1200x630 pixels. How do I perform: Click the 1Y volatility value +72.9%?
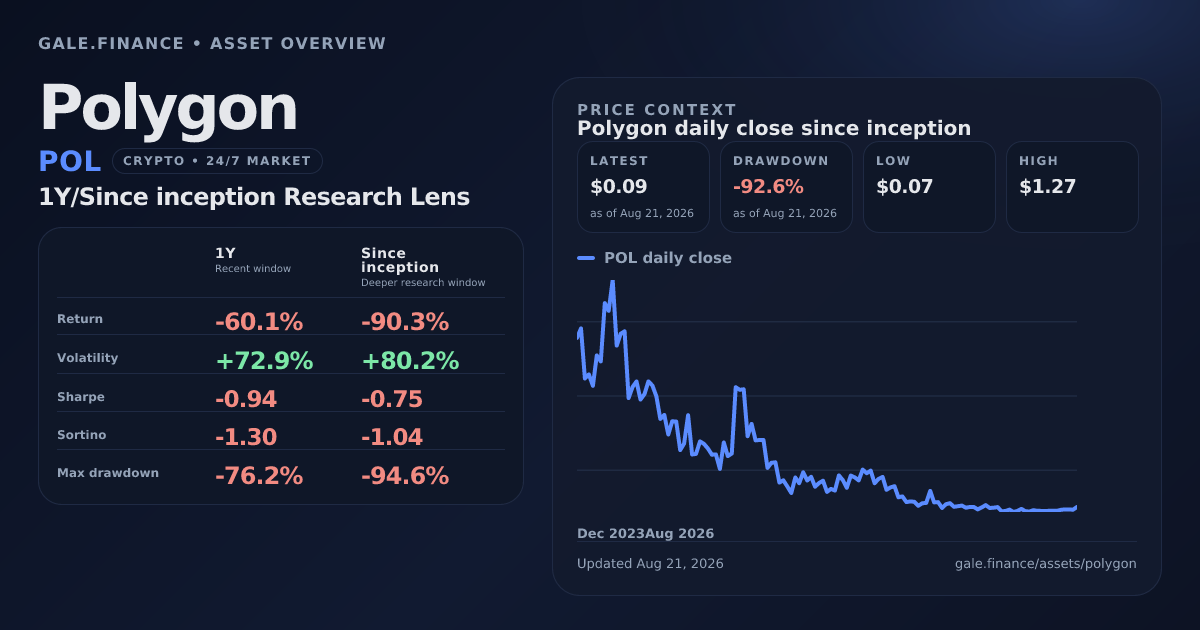point(265,361)
